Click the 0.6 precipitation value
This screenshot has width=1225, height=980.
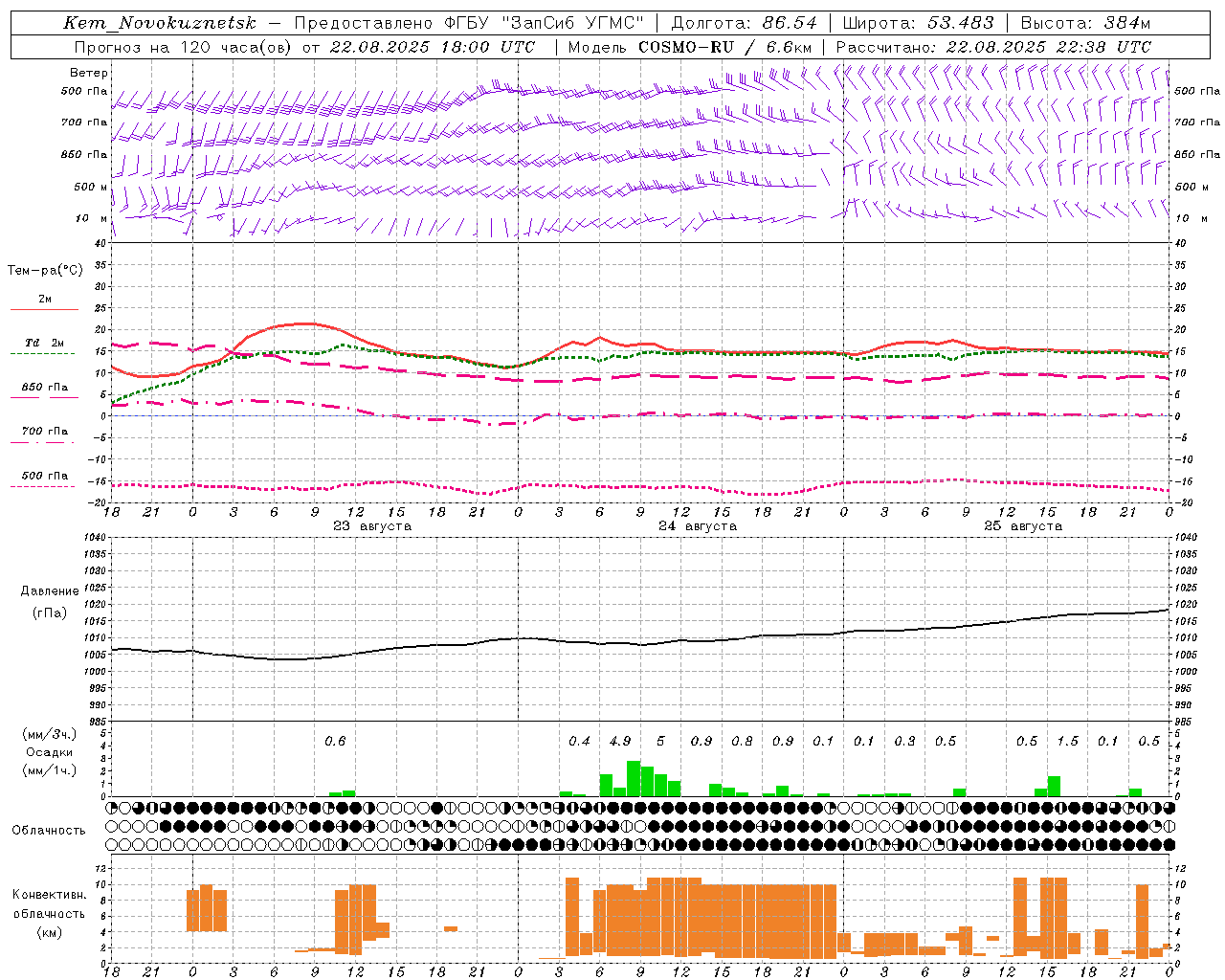(x=335, y=741)
